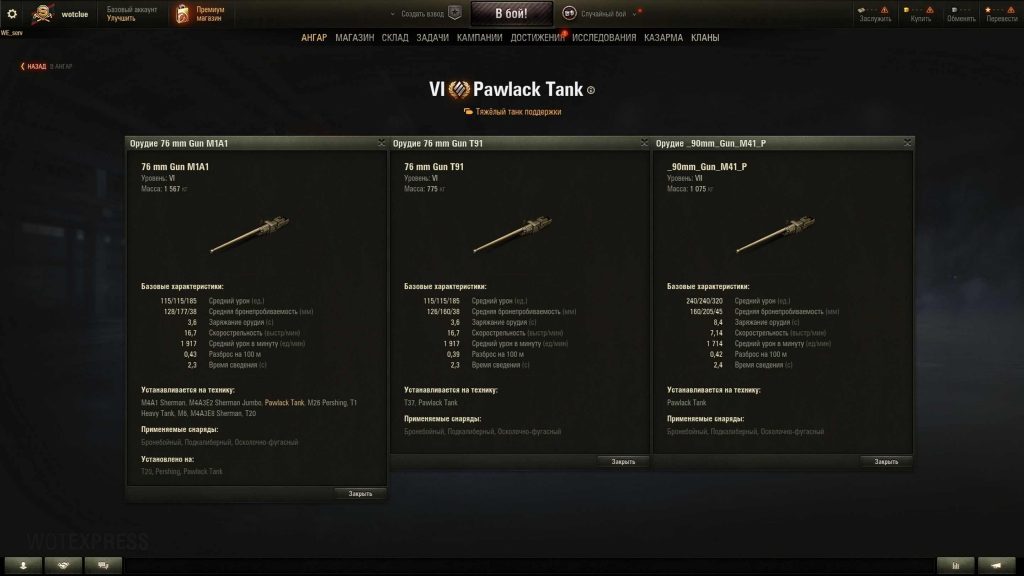This screenshot has height=576, width=1024.
Task: Click Закрыть in the 76 mm Gun M1A1 panel
Action: pyautogui.click(x=360, y=494)
